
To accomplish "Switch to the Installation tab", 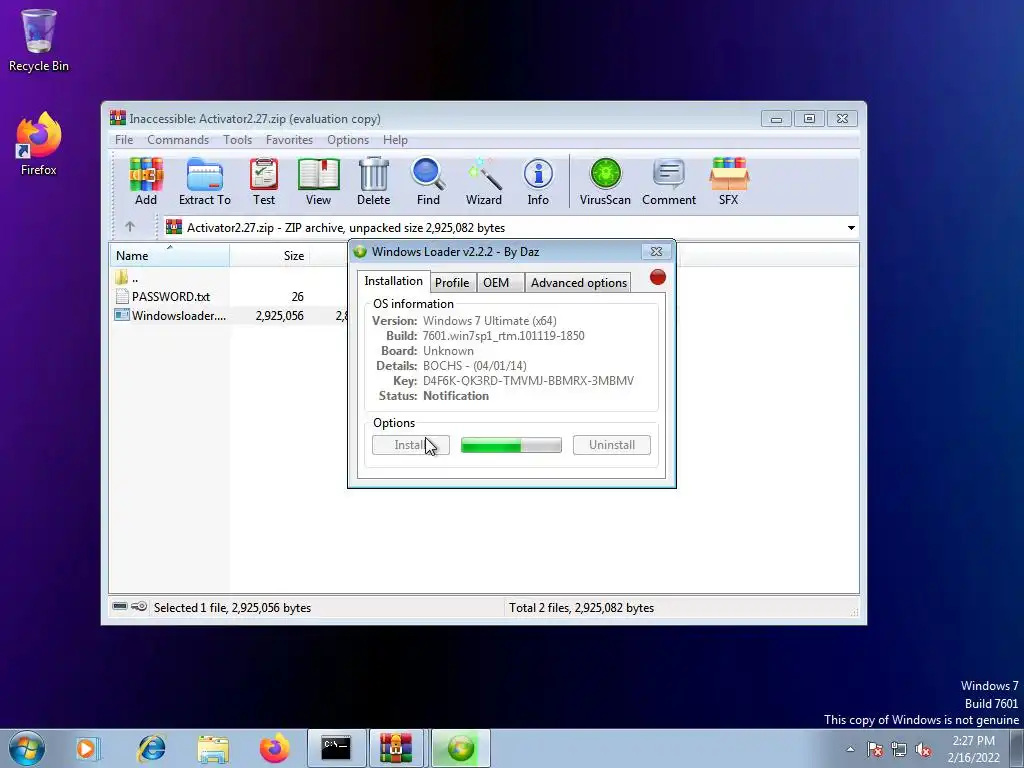I will click(393, 281).
